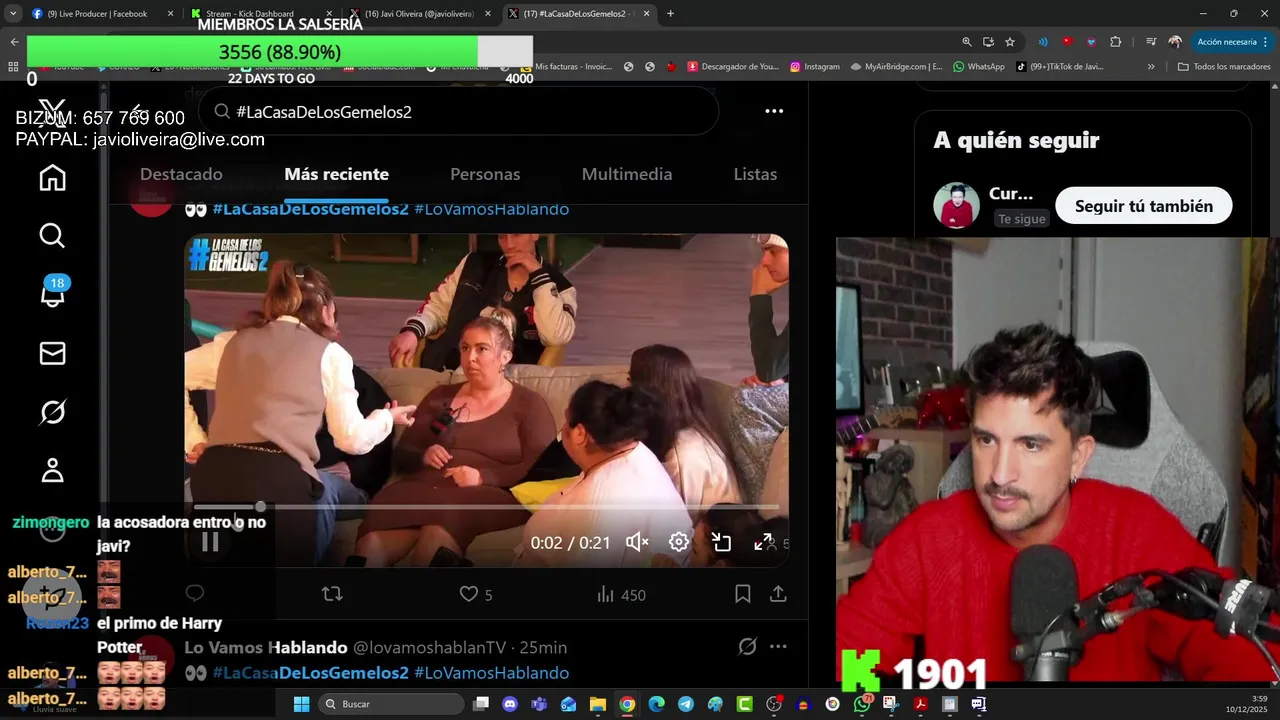Image resolution: width=1280 pixels, height=720 pixels.
Task: Switch to Personas tab
Action: pyautogui.click(x=485, y=174)
